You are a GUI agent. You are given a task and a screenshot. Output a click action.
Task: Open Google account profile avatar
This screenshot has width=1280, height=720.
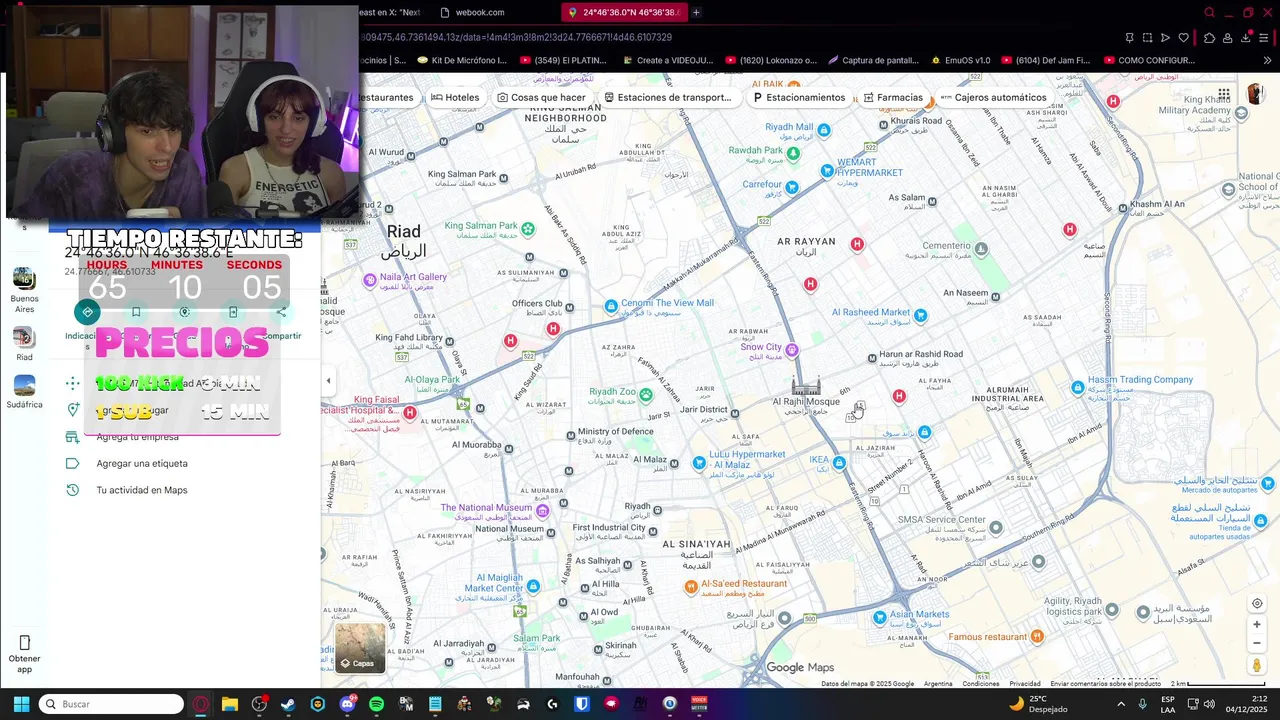[x=1255, y=94]
